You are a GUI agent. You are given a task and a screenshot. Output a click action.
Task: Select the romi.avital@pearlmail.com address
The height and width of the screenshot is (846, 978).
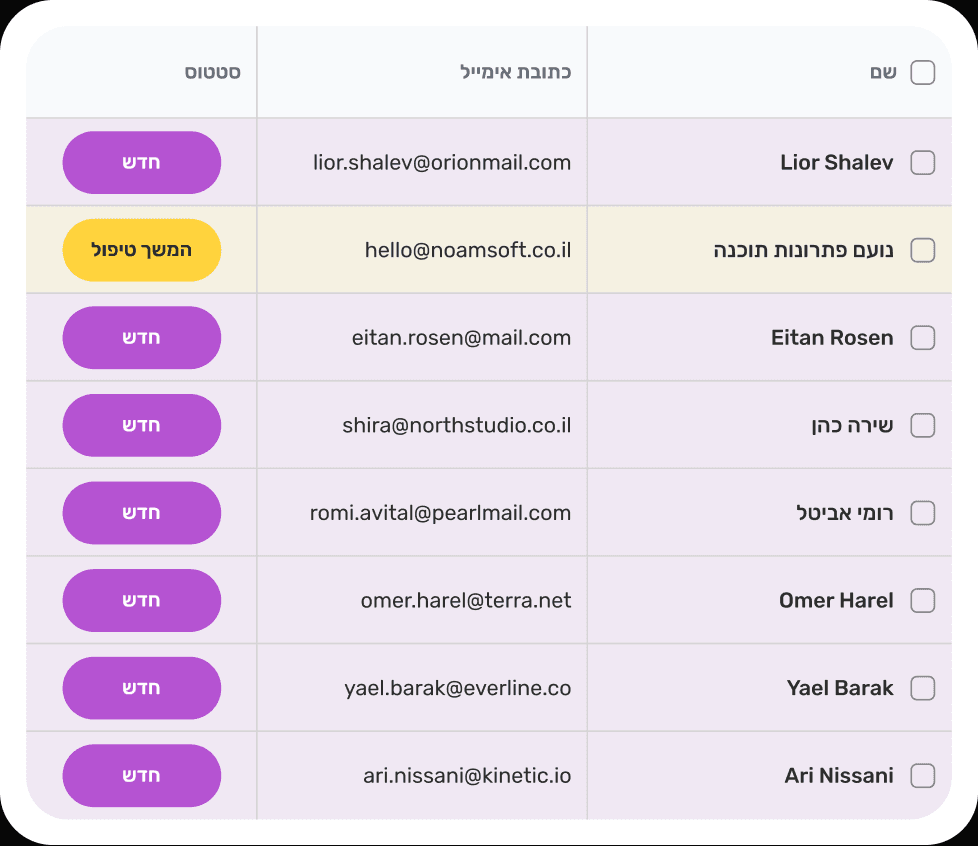(x=440, y=513)
